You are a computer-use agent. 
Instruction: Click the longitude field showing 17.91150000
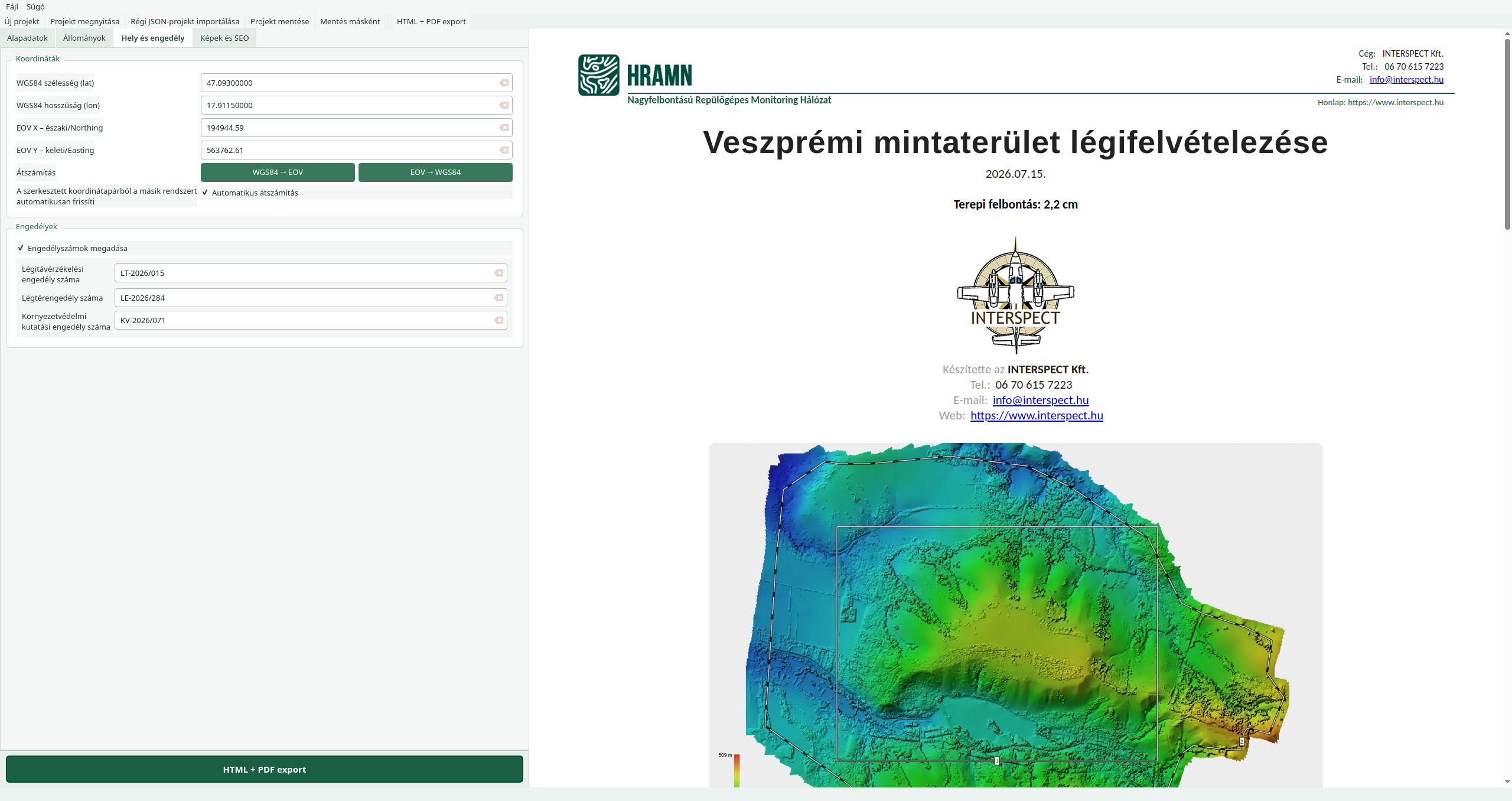(357, 105)
